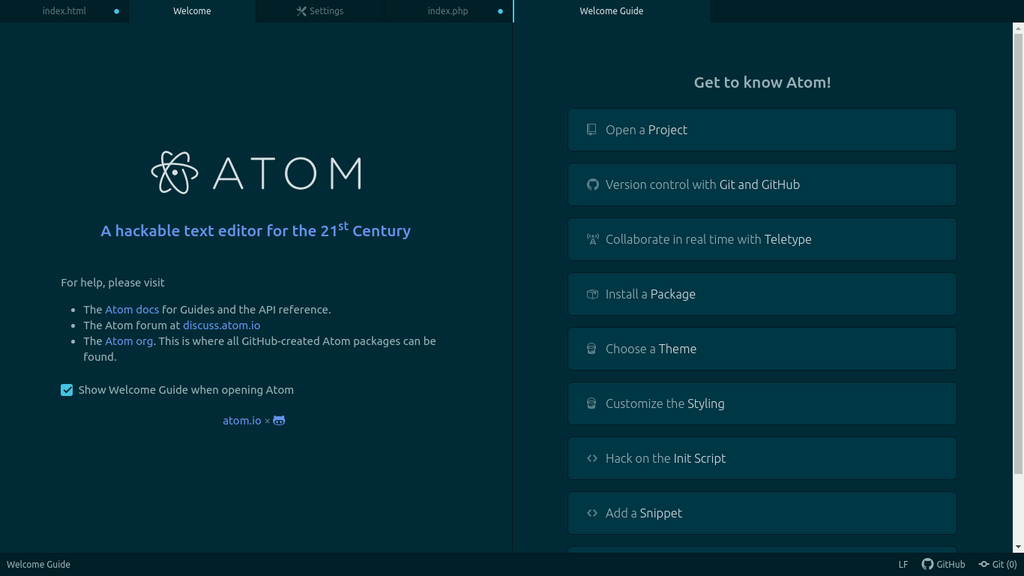Image resolution: width=1024 pixels, height=576 pixels.
Task: Expand Hack on the Init Script
Action: pos(762,458)
